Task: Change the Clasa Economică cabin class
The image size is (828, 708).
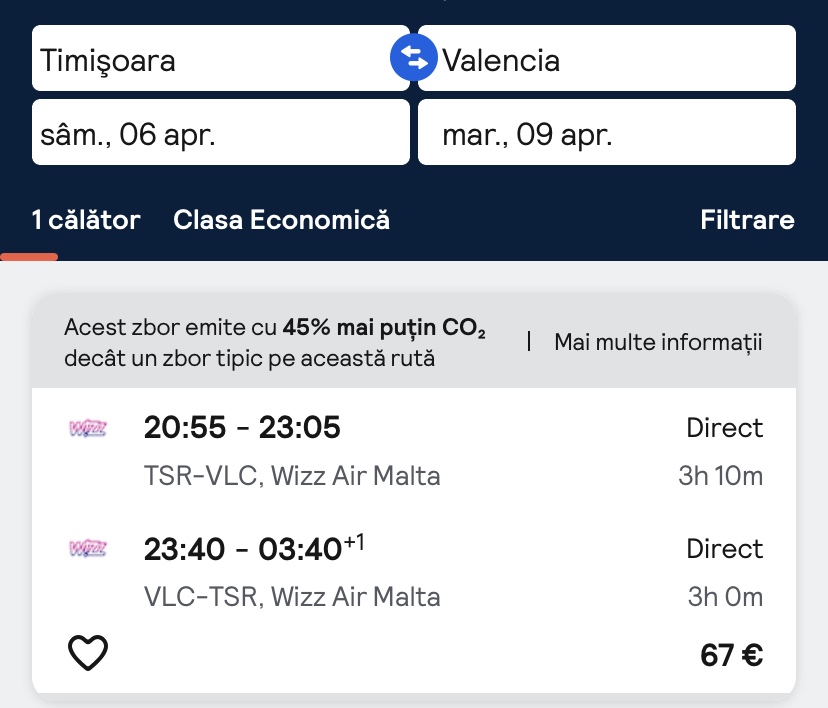Action: pos(281,220)
